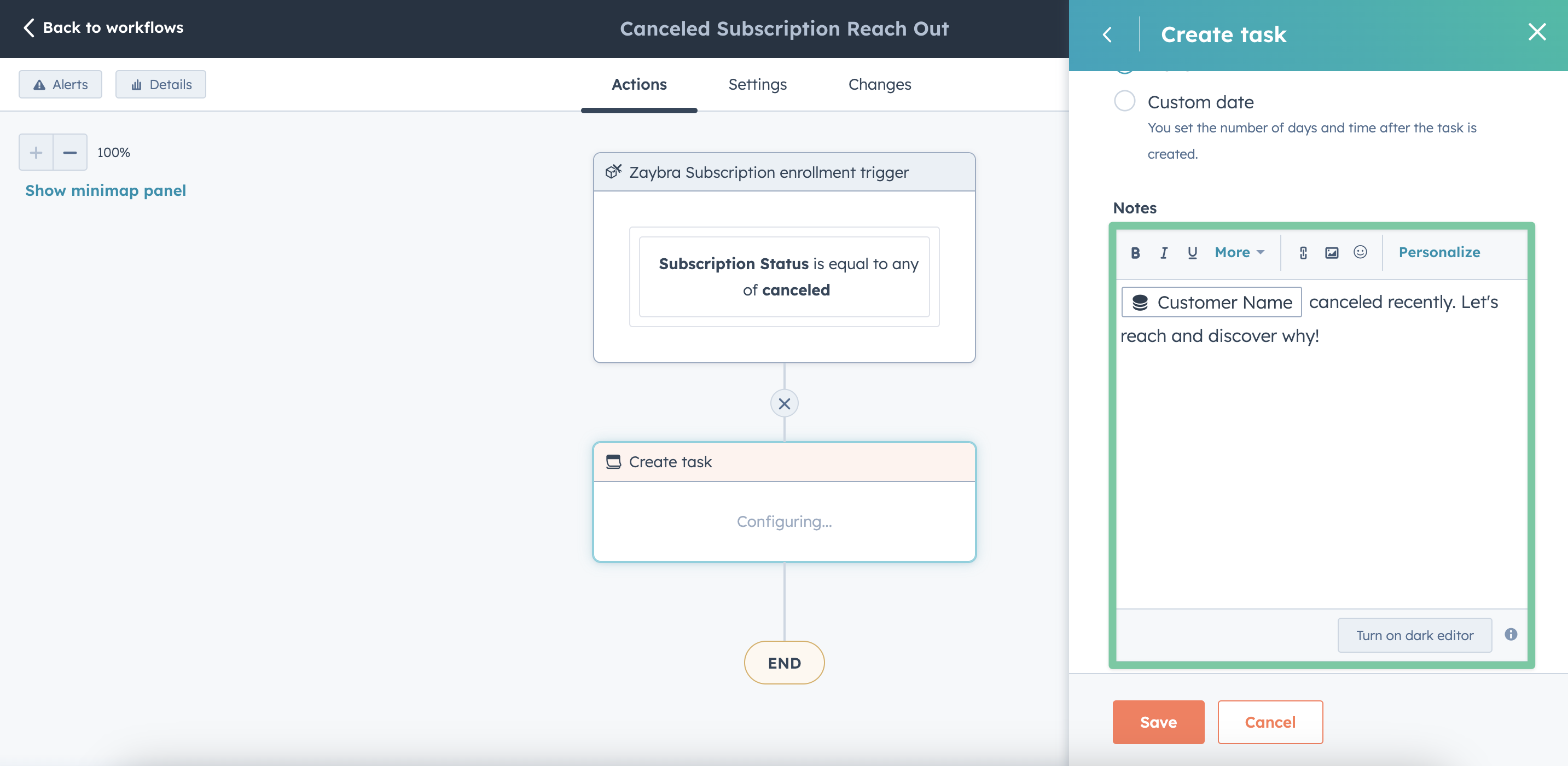The width and height of the screenshot is (1568, 766).
Task: Switch to the Settings tab
Action: click(x=757, y=84)
